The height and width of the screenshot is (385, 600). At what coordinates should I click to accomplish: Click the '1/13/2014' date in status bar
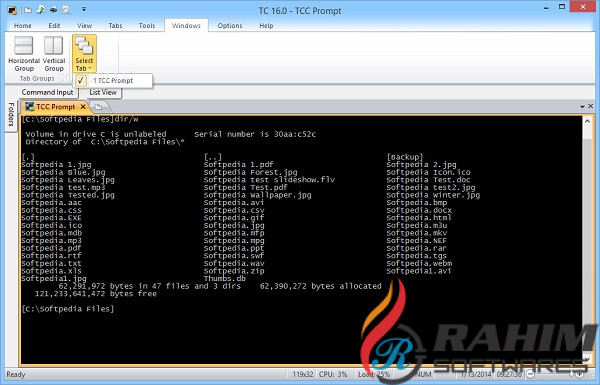click(x=475, y=374)
